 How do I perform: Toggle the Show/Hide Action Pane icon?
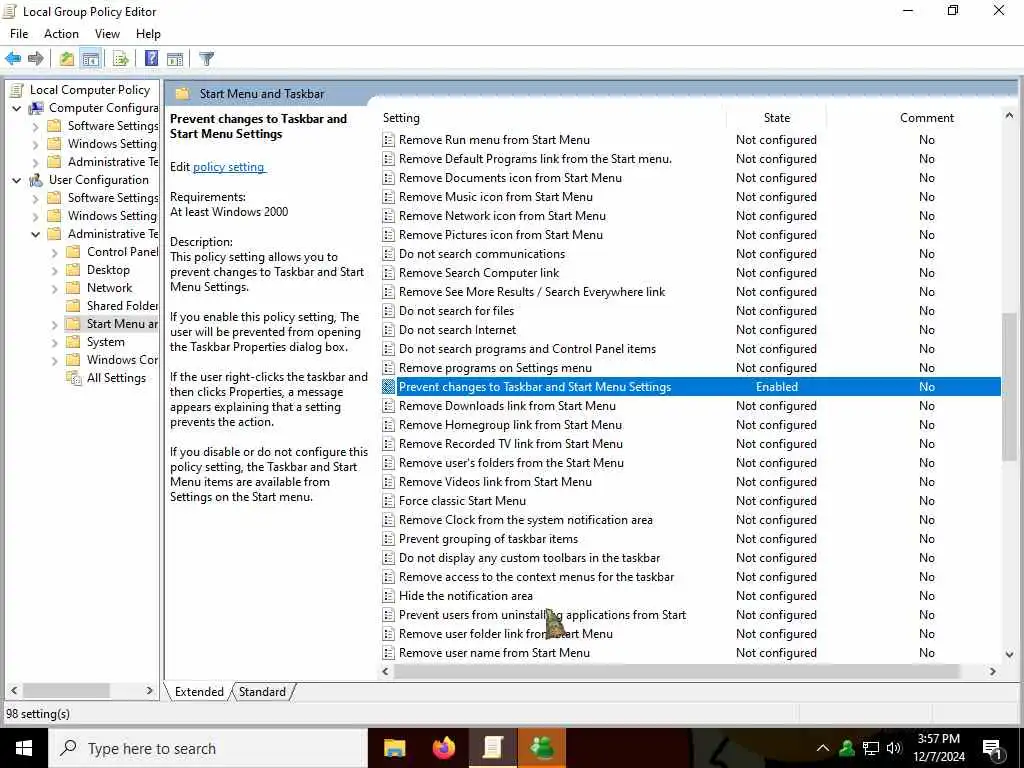coord(175,59)
